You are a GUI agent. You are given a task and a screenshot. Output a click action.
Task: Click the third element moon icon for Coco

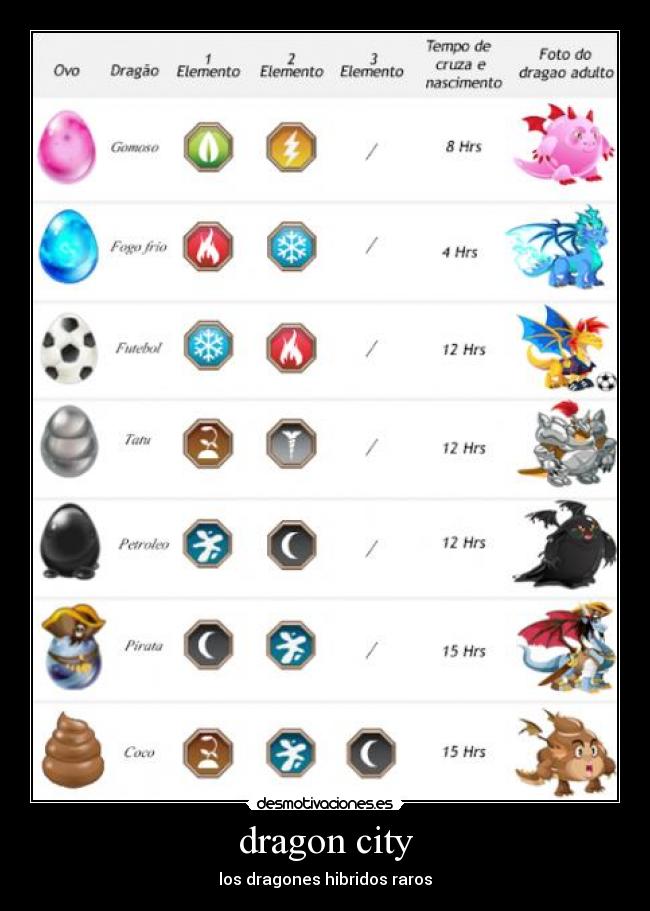pyautogui.click(x=371, y=753)
